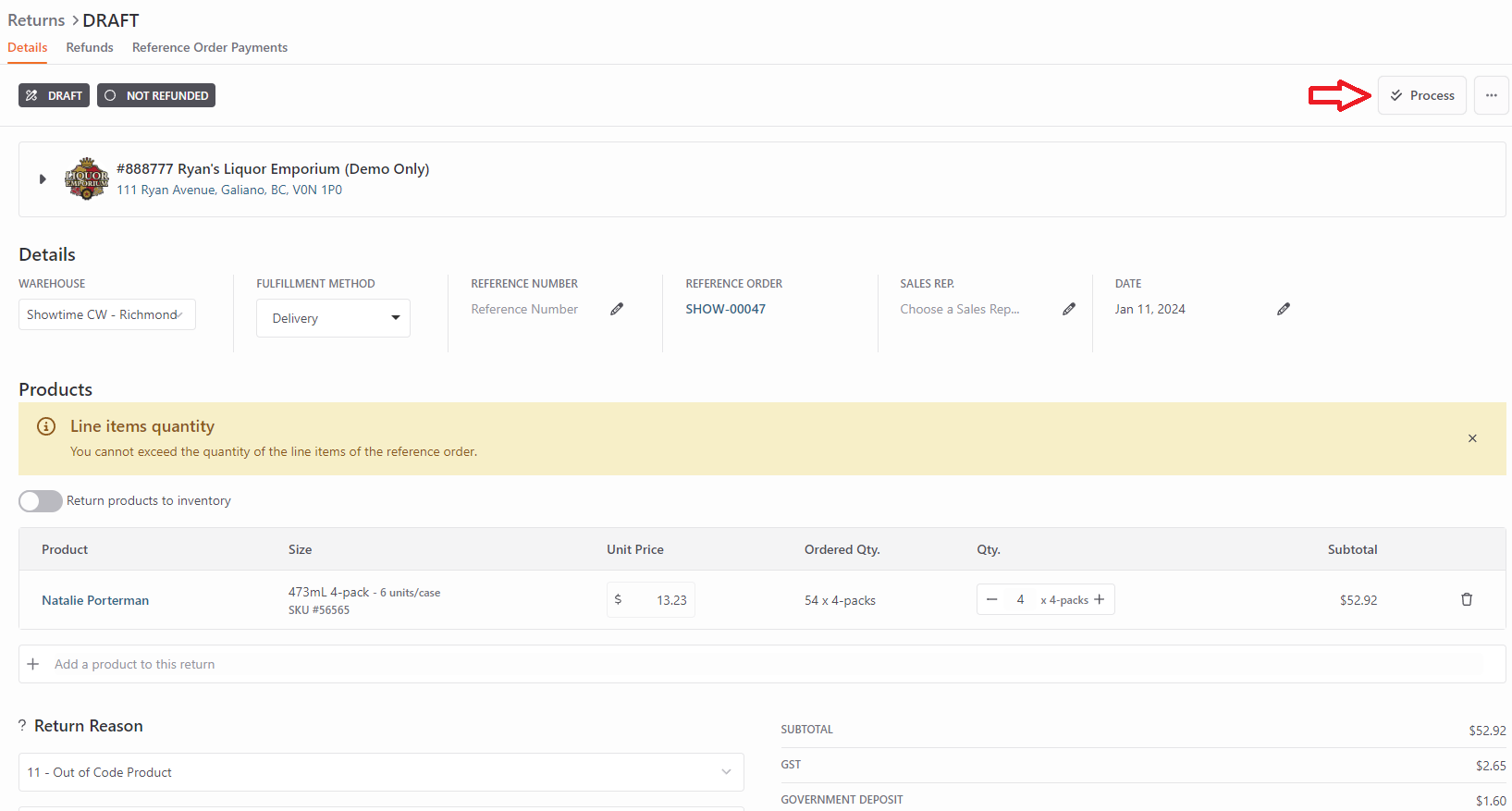1512x811 pixels.
Task: Edit the reference number with pencil icon
Action: coord(617,309)
